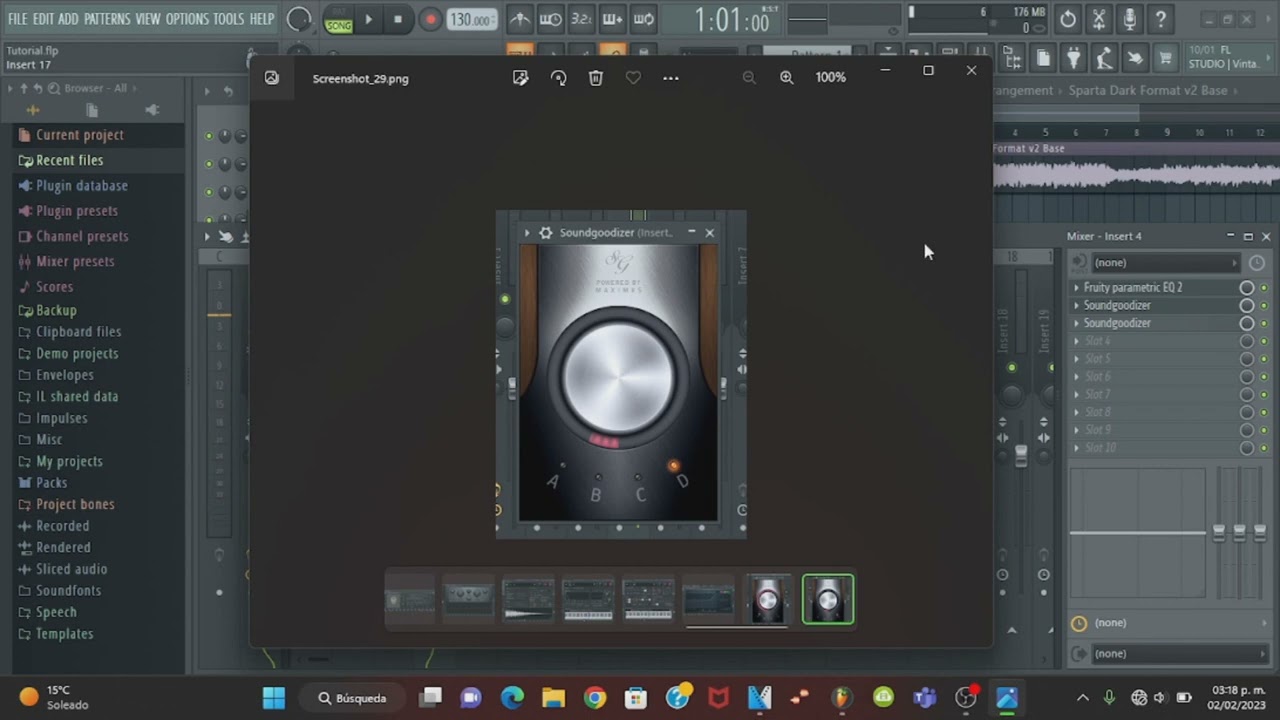
Task: Open FL Studio PATTERNS menu
Action: [x=107, y=19]
